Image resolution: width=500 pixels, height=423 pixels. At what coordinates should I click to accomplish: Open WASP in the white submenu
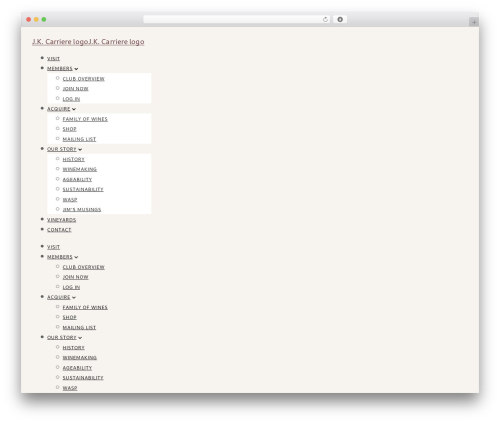pyautogui.click(x=70, y=200)
